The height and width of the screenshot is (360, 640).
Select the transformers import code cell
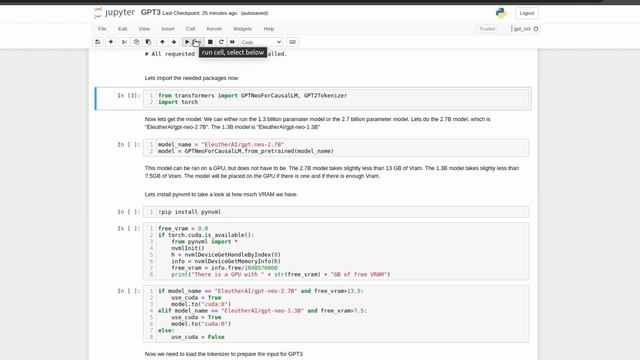click(336, 98)
